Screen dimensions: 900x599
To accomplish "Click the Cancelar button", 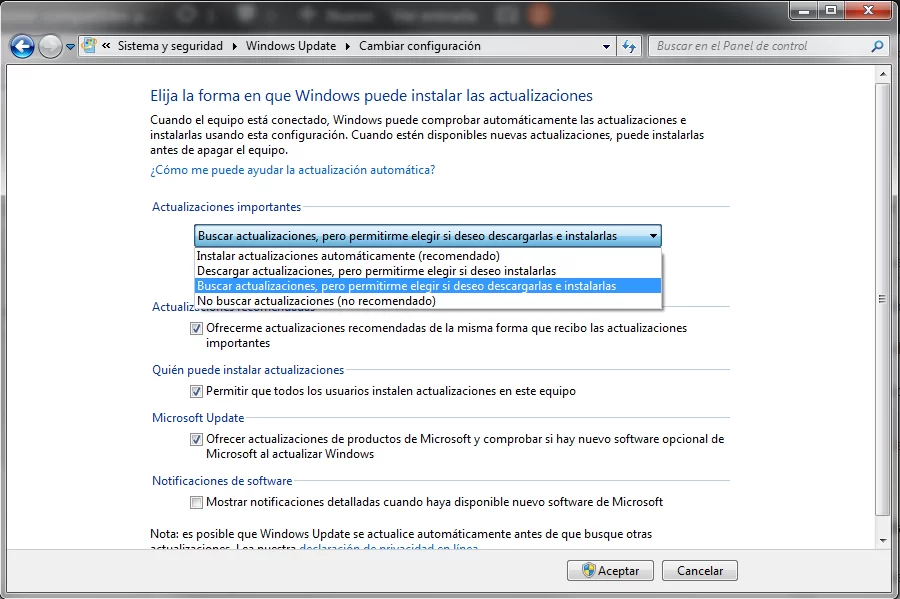I will pos(700,571).
